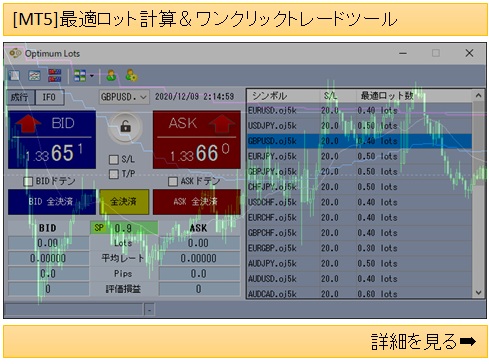Screen dimensions: 489x364
Task: Select the EURJPY.oj5k row
Action: pos(359,156)
